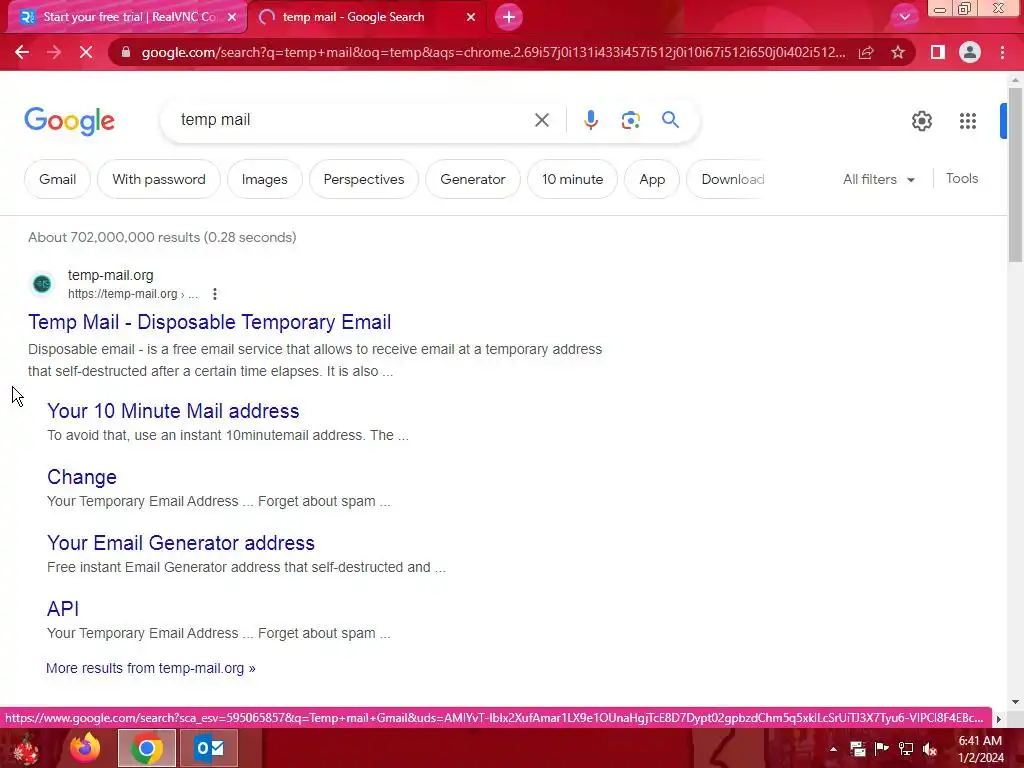Click the page vertical scrollbar thumb

coord(1015,175)
